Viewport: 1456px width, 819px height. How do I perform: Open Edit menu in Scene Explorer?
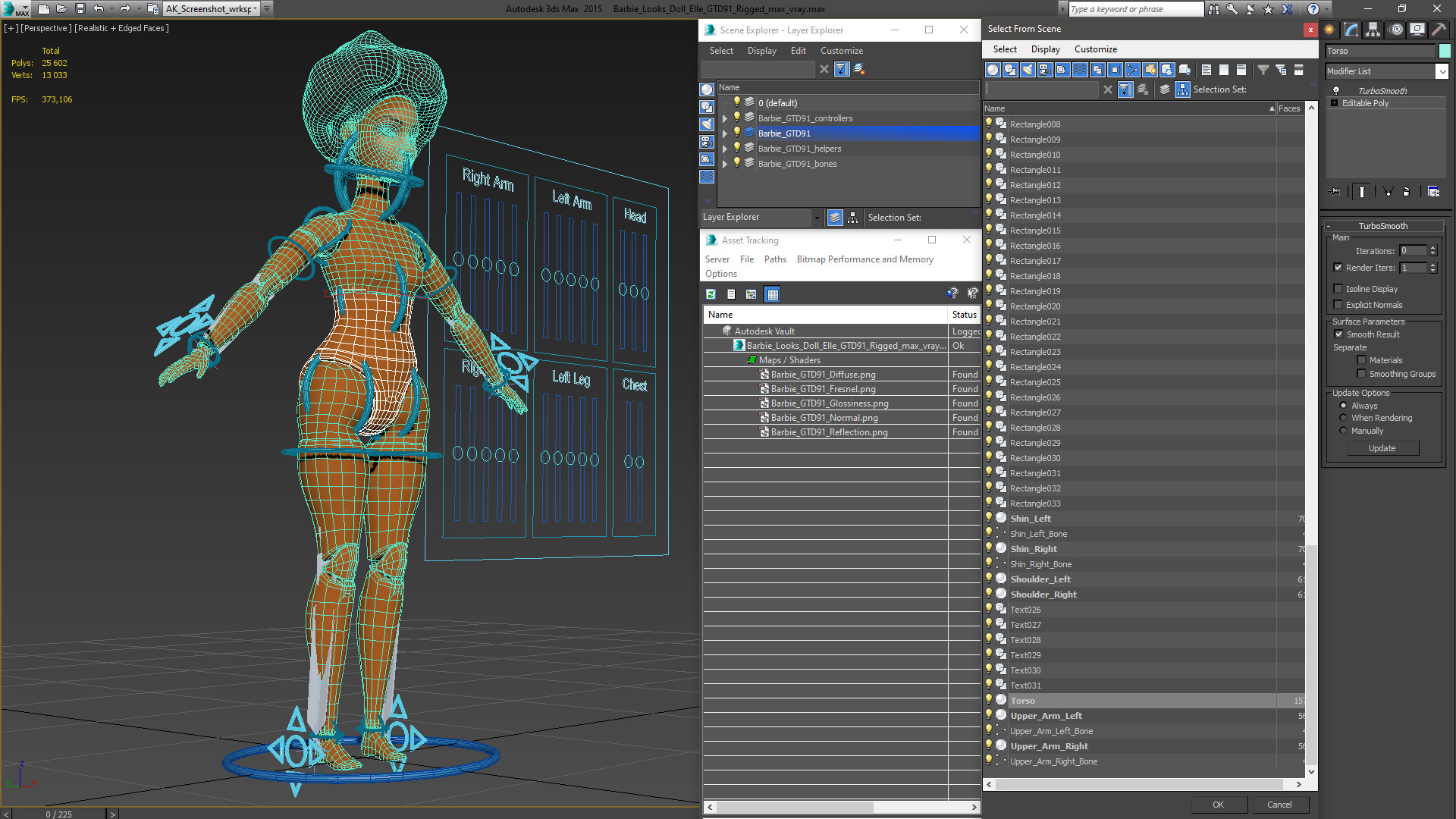point(798,51)
